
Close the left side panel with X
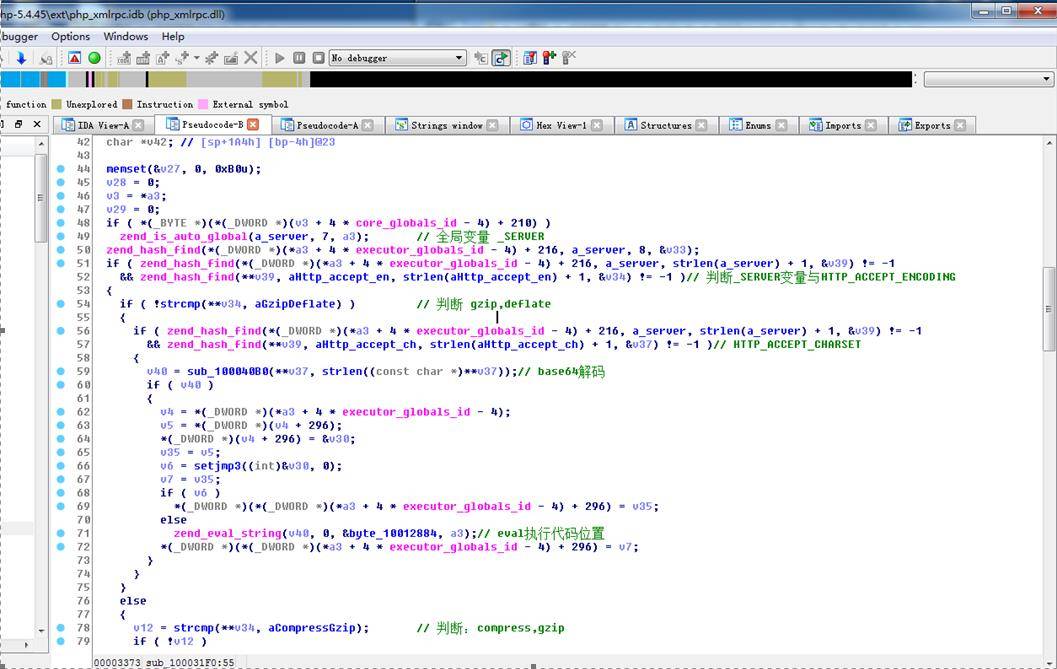38,124
